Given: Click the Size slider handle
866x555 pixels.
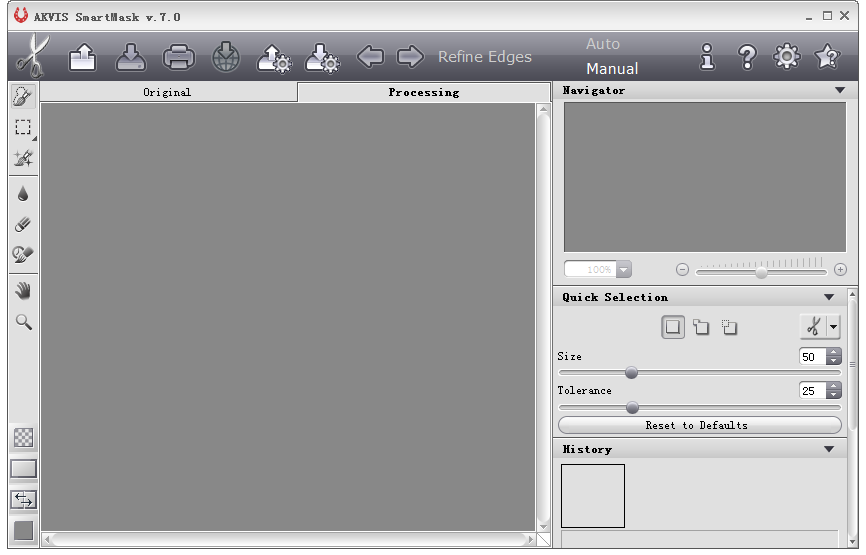Looking at the screenshot, I should (631, 373).
